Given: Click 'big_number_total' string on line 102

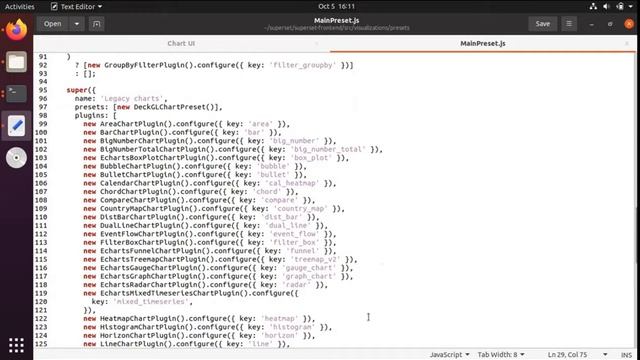Looking at the screenshot, I should click(x=328, y=149).
